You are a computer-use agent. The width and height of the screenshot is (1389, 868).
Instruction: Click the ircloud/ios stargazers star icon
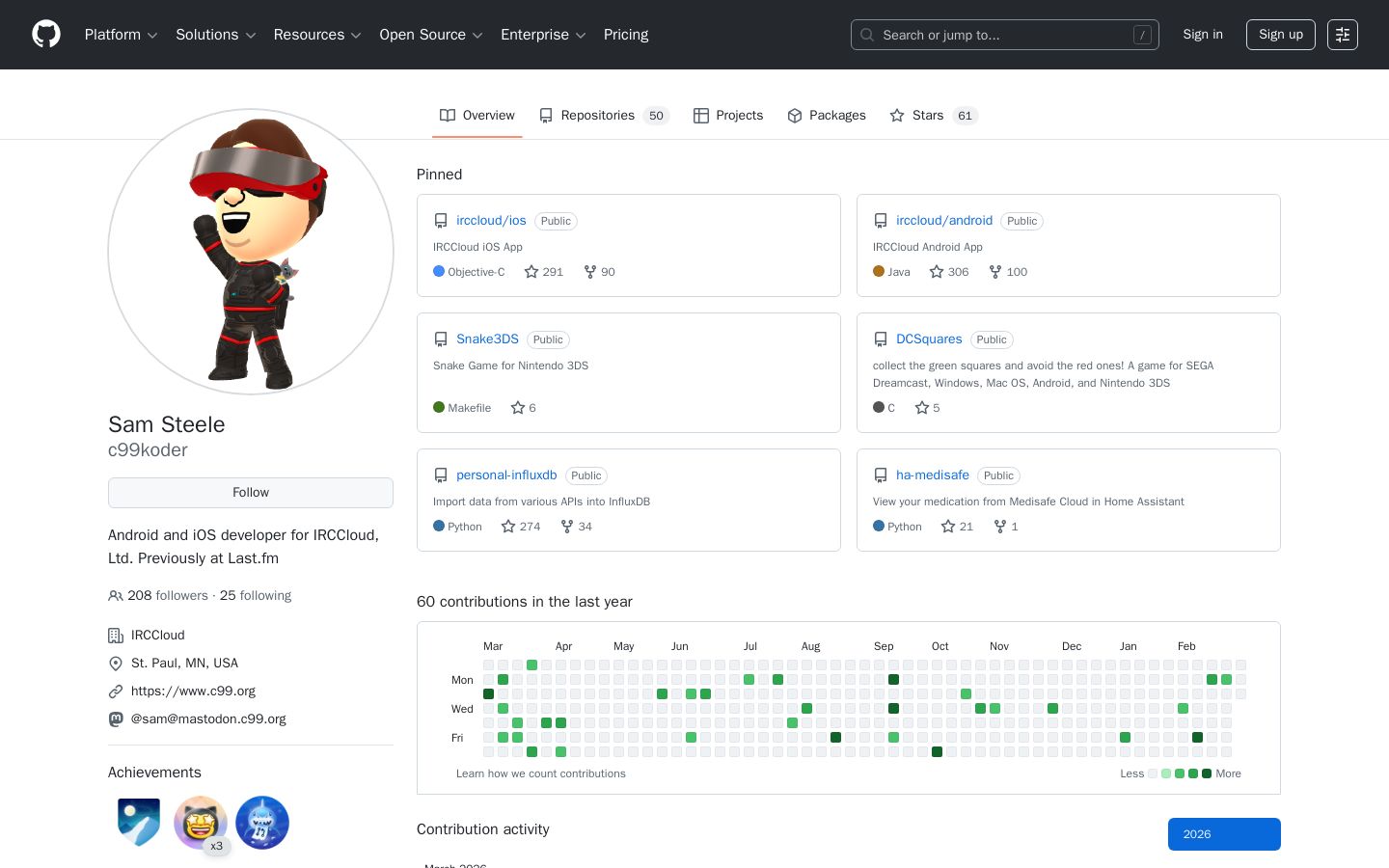[531, 272]
